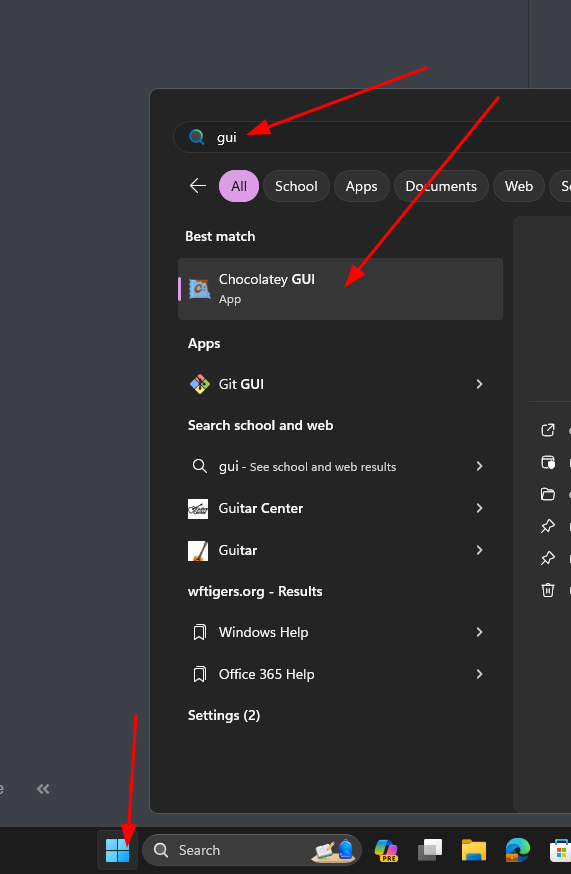Open the Chocolatey GUI best match result
Image resolution: width=571 pixels, height=874 pixels.
point(340,289)
